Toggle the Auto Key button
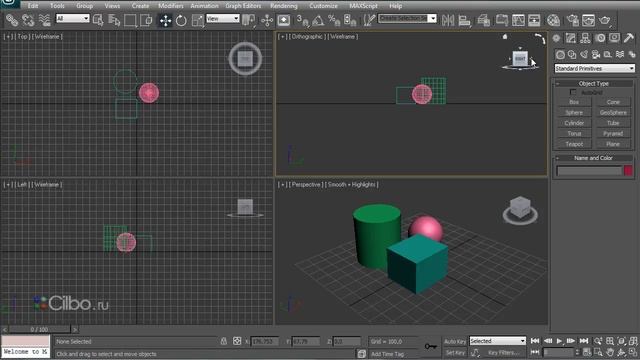The image size is (640, 360). tap(455, 341)
